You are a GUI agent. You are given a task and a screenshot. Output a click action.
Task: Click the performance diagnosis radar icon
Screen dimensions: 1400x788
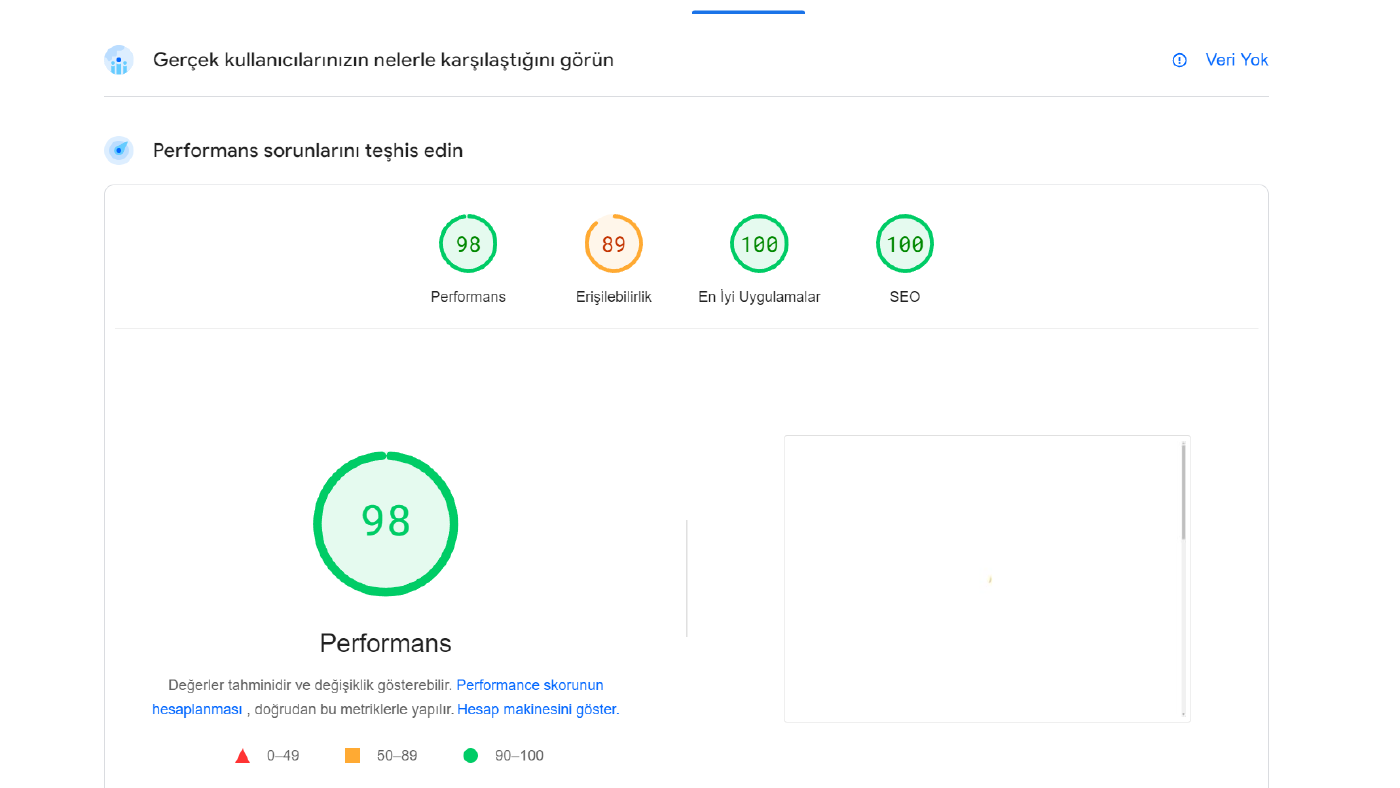(x=118, y=151)
